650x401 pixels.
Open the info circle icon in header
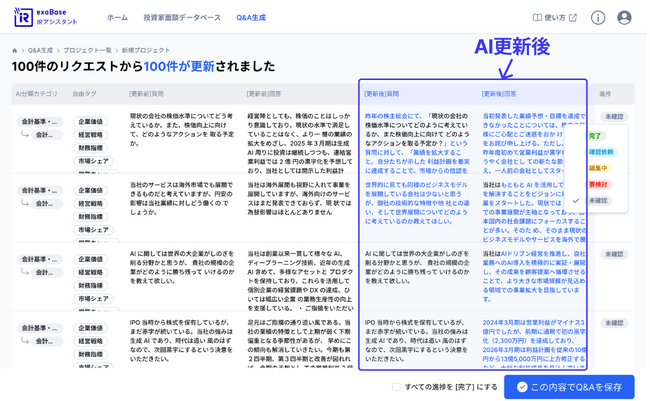point(597,18)
